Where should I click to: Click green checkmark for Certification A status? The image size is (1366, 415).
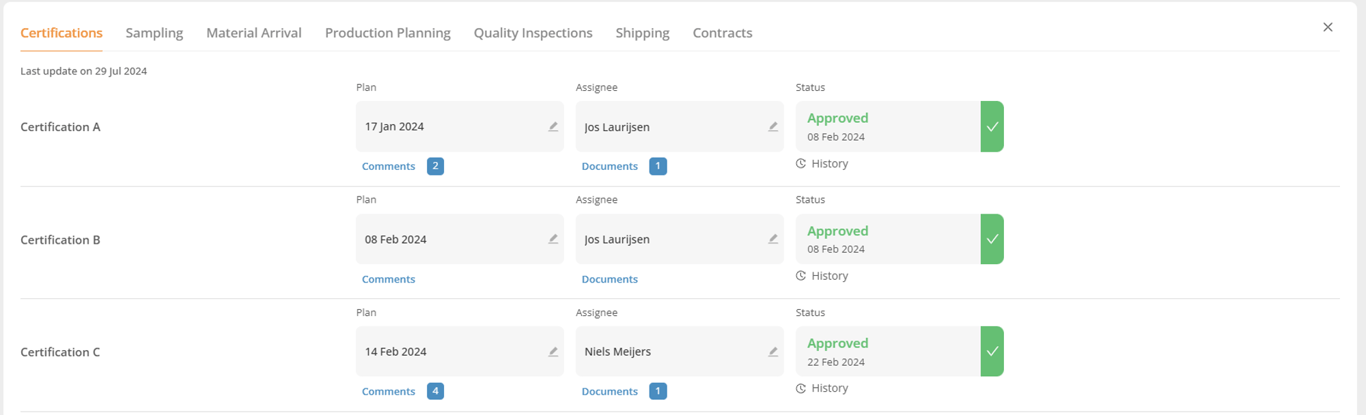pos(992,127)
